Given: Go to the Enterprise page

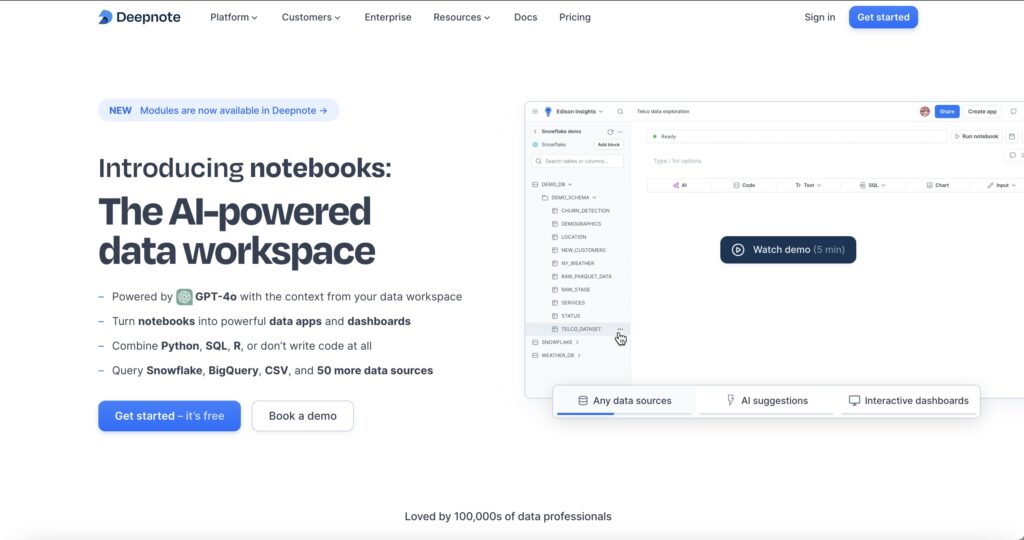Looking at the screenshot, I should point(388,18).
